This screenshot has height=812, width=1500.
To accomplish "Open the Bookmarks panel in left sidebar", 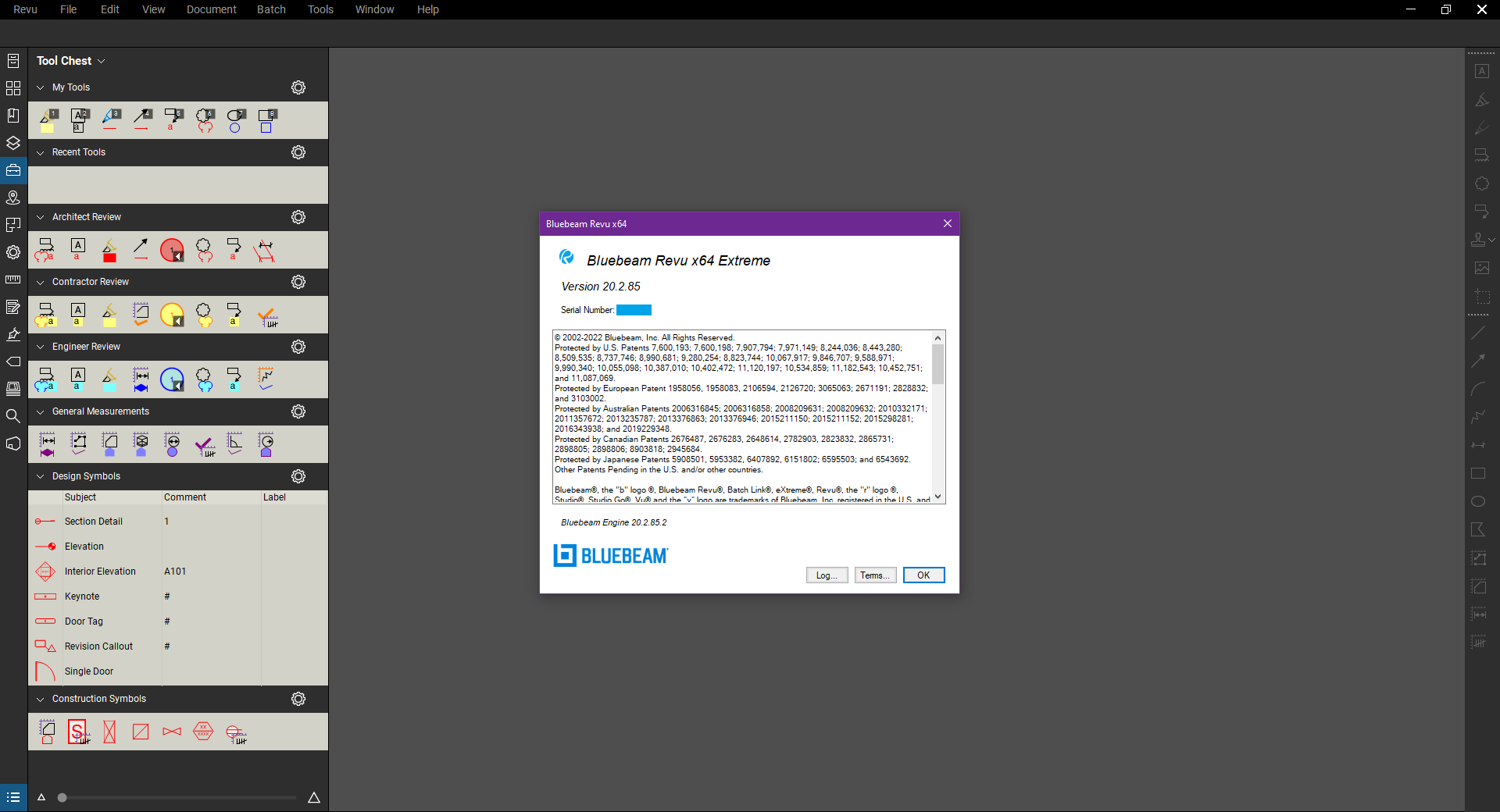I will pyautogui.click(x=13, y=116).
